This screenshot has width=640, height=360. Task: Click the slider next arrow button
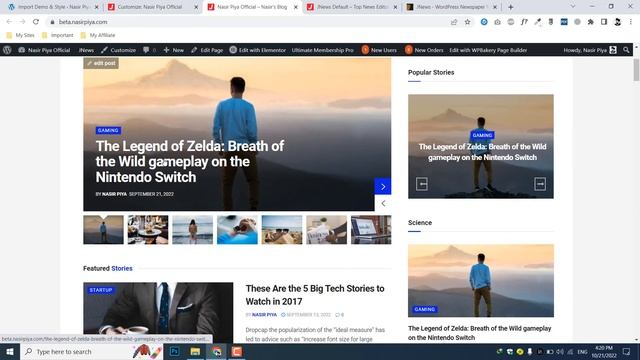pyautogui.click(x=383, y=187)
